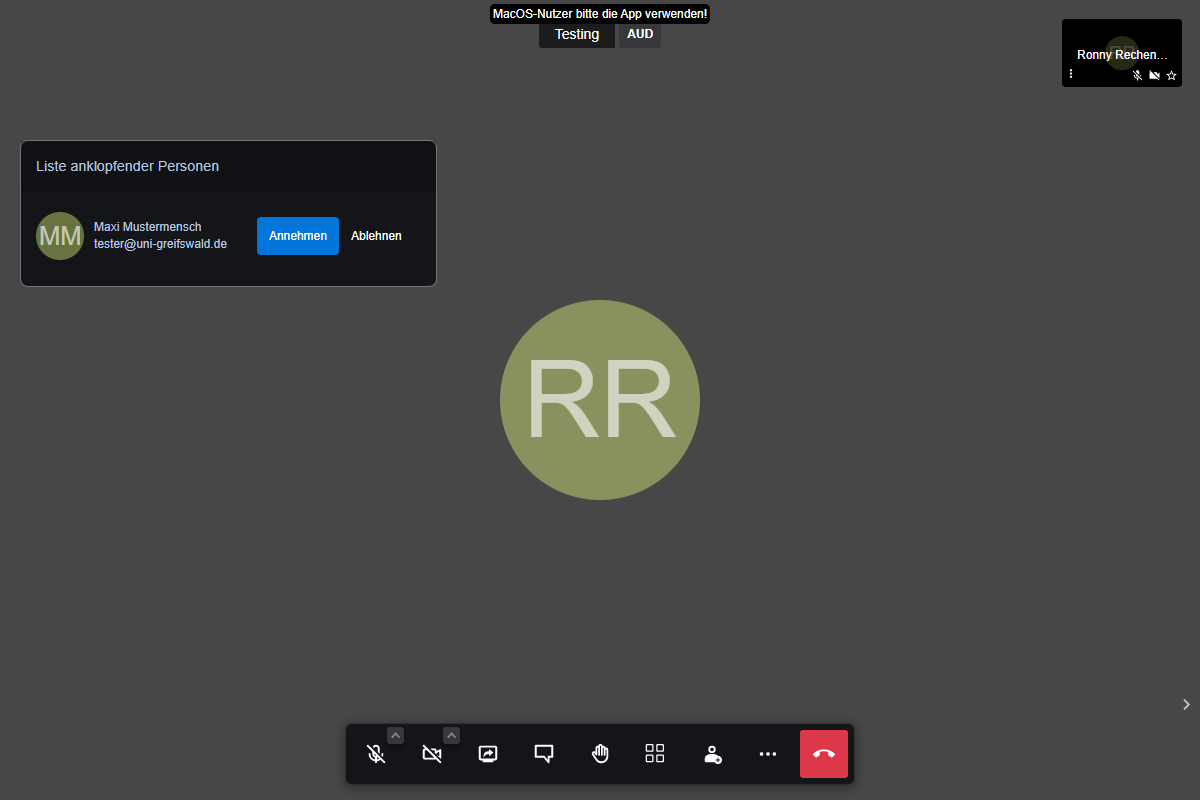Click the Testing conference name label

[577, 35]
